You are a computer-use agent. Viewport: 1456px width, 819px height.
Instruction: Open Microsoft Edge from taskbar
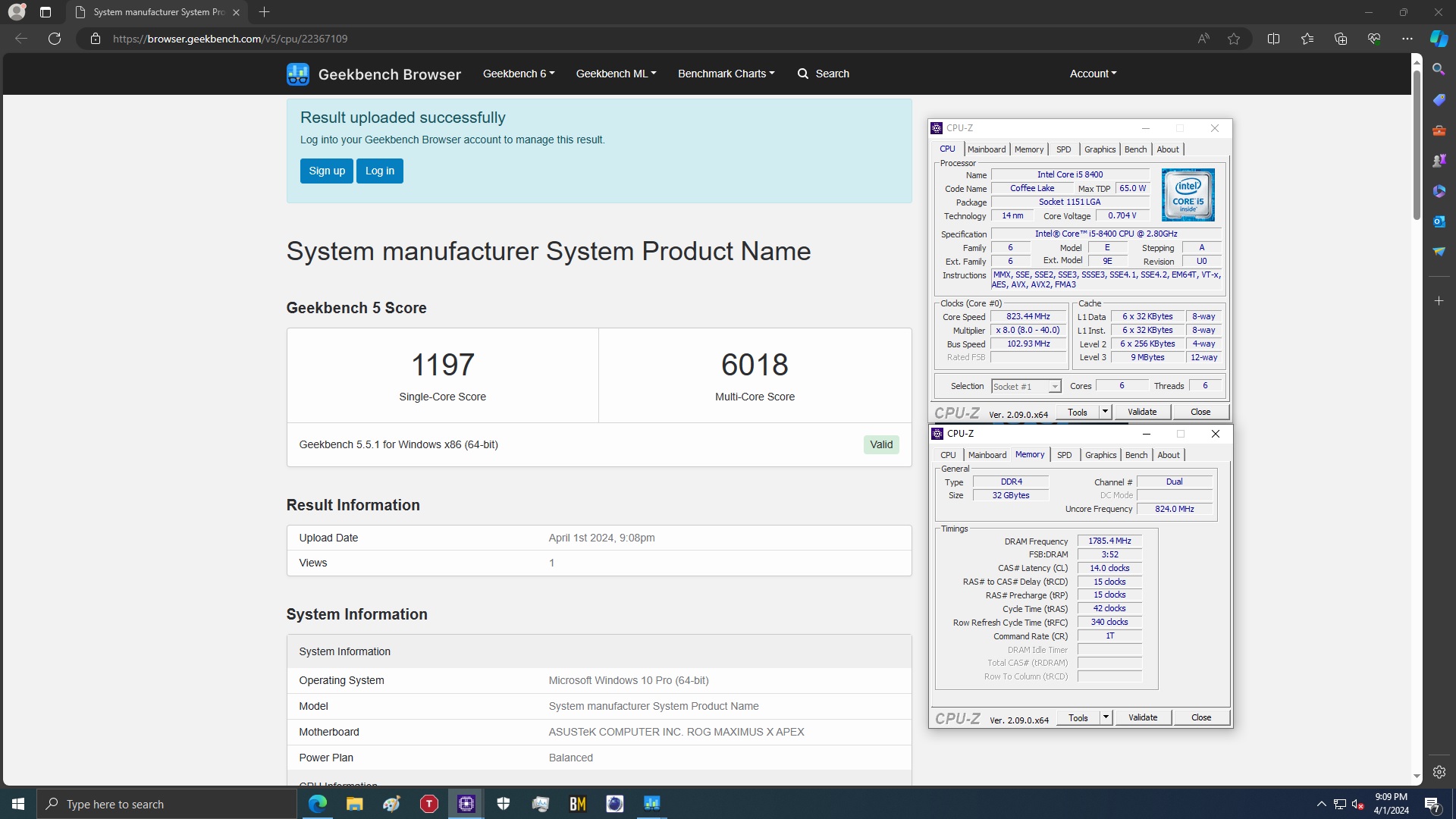coord(318,804)
